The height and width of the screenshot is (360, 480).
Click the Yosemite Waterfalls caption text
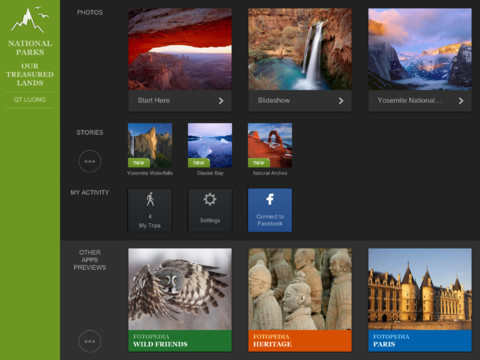point(150,173)
